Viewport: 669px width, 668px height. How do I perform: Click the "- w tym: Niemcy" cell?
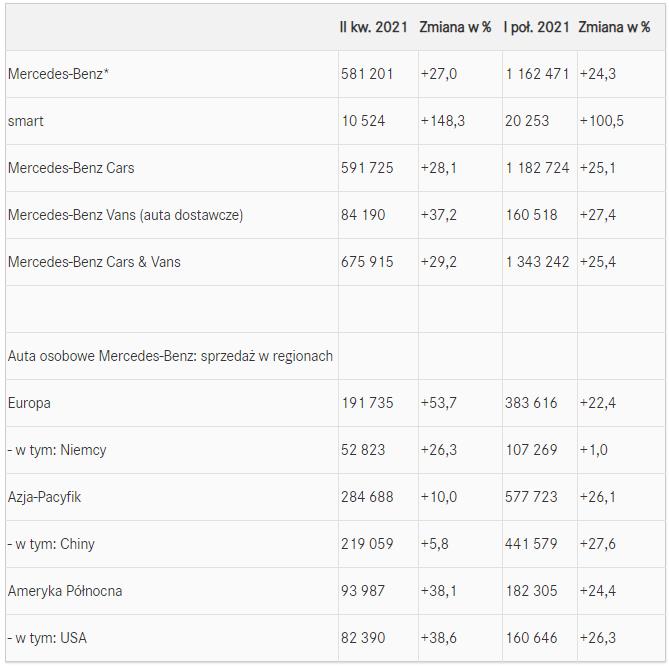pyautogui.click(x=57, y=450)
